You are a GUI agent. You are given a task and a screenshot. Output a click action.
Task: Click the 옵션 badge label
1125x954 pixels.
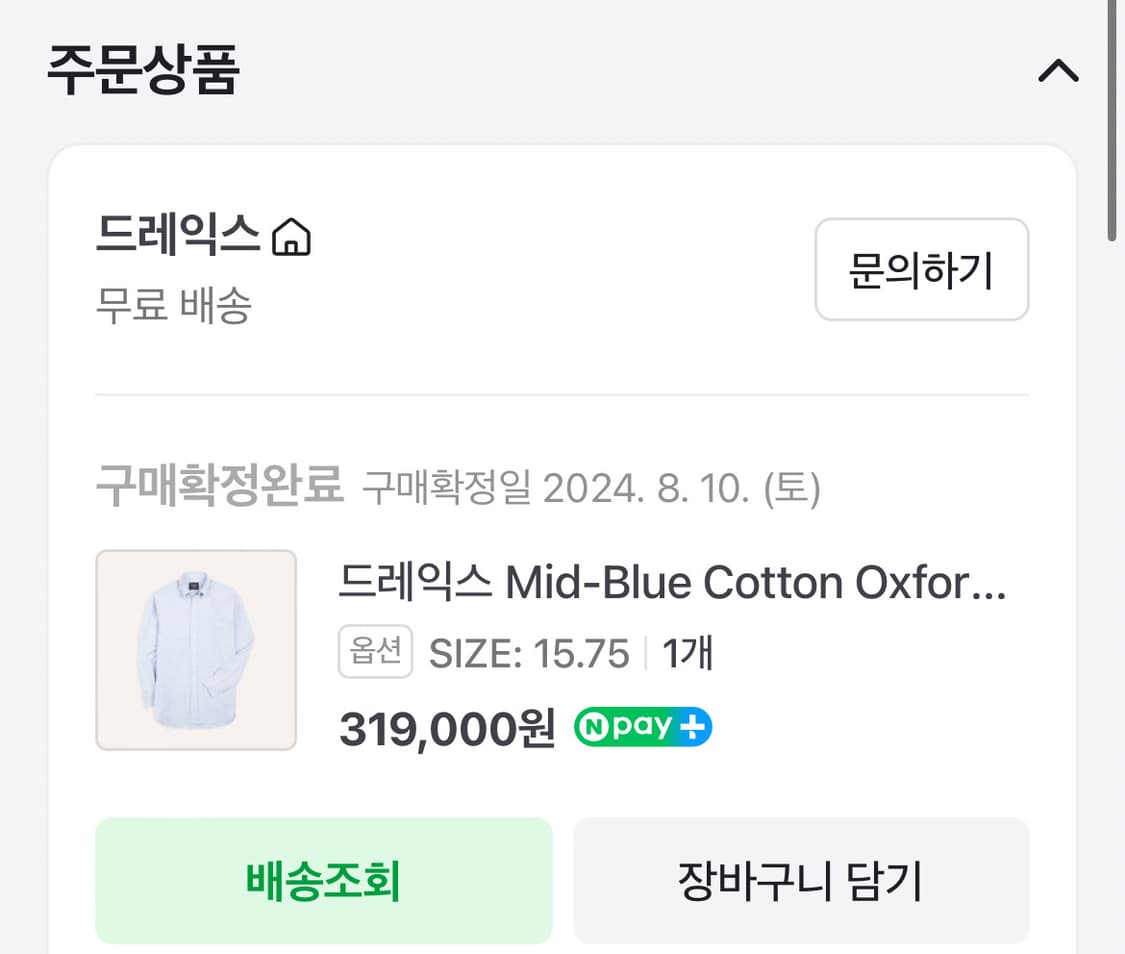375,652
